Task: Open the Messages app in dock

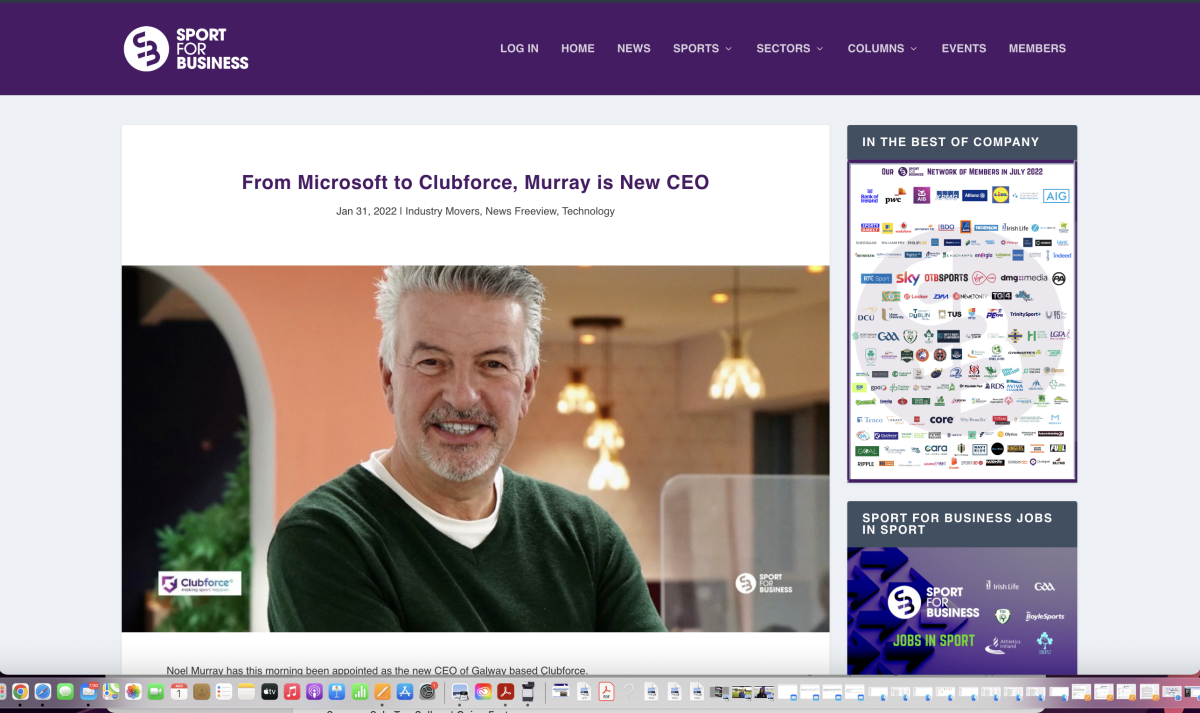Action: pos(65,691)
